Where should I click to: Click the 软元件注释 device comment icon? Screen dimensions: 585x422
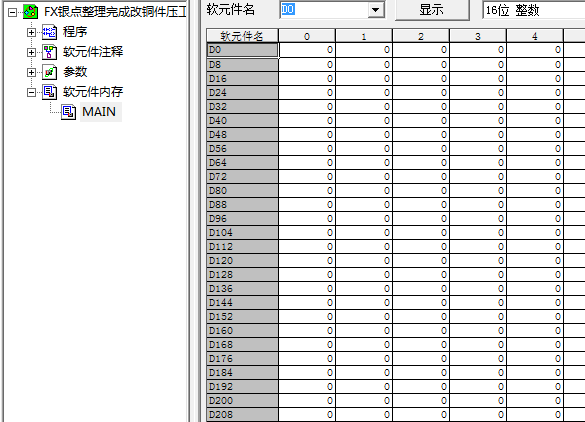49,52
